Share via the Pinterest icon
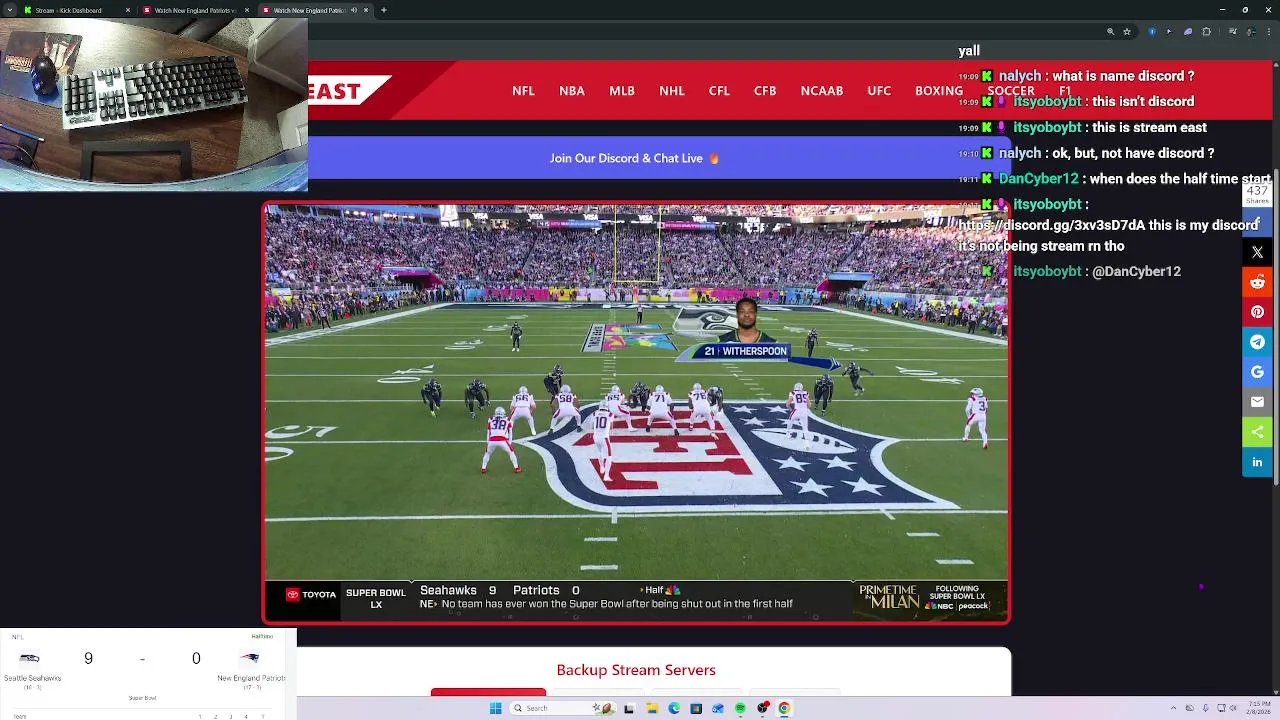 [x=1257, y=312]
